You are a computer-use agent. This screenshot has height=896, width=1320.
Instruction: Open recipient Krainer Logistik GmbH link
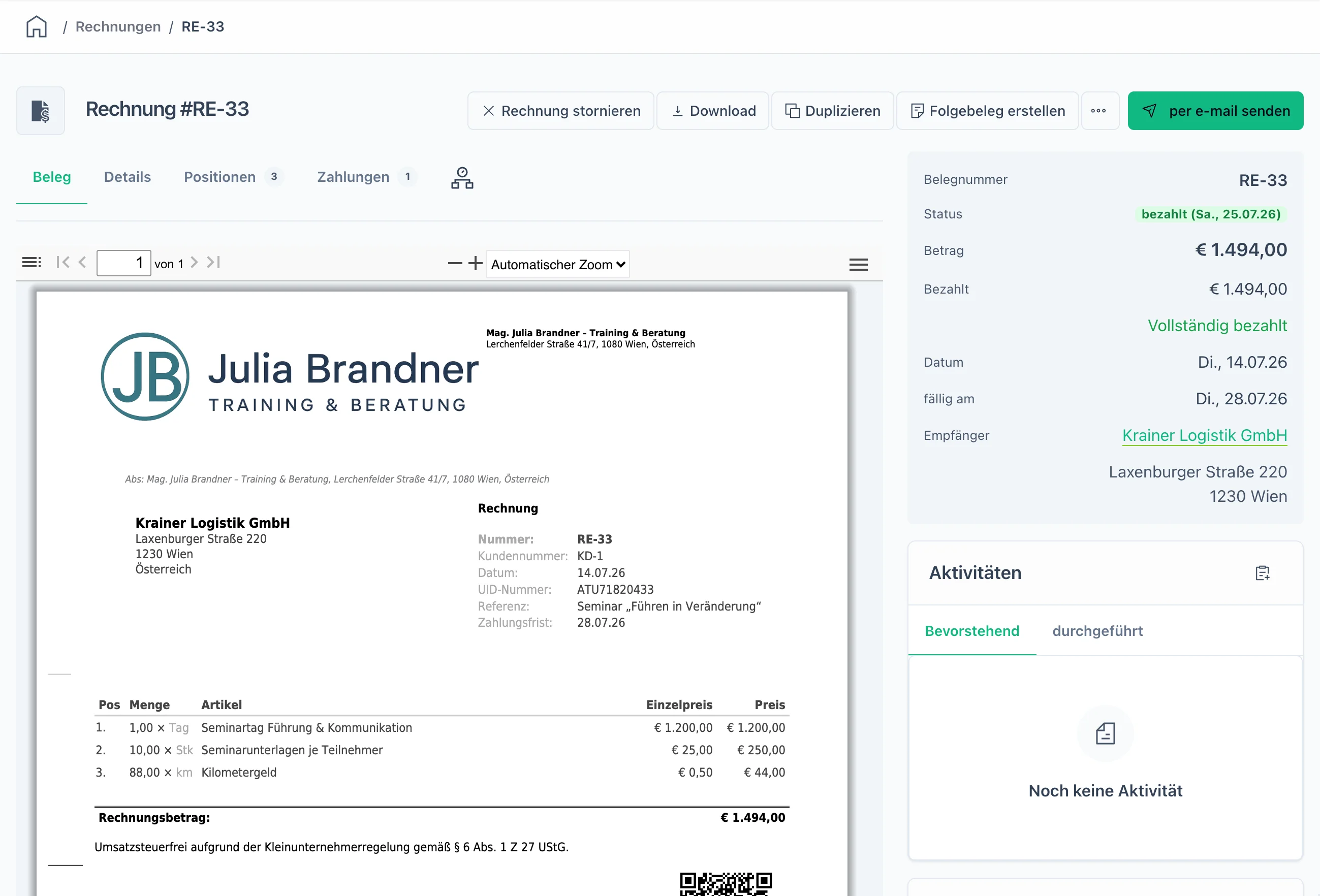click(1205, 435)
